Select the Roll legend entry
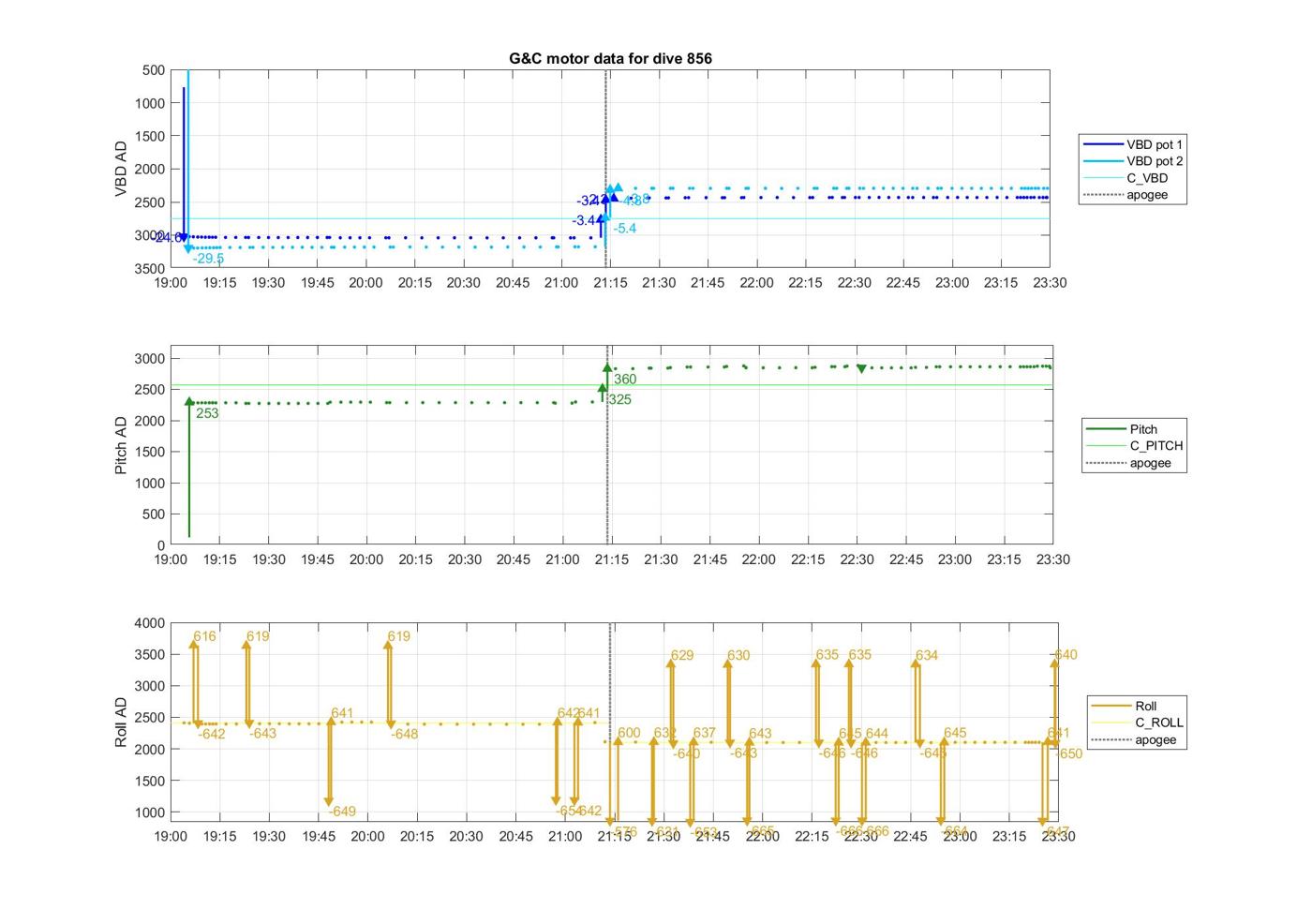 tap(1125, 706)
